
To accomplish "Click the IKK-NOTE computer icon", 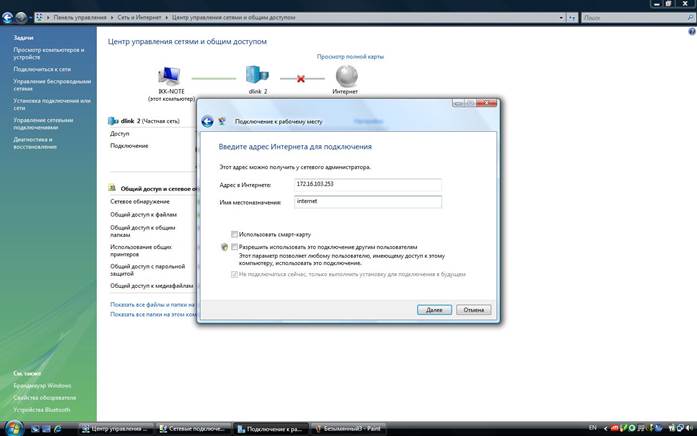I will pos(169,75).
